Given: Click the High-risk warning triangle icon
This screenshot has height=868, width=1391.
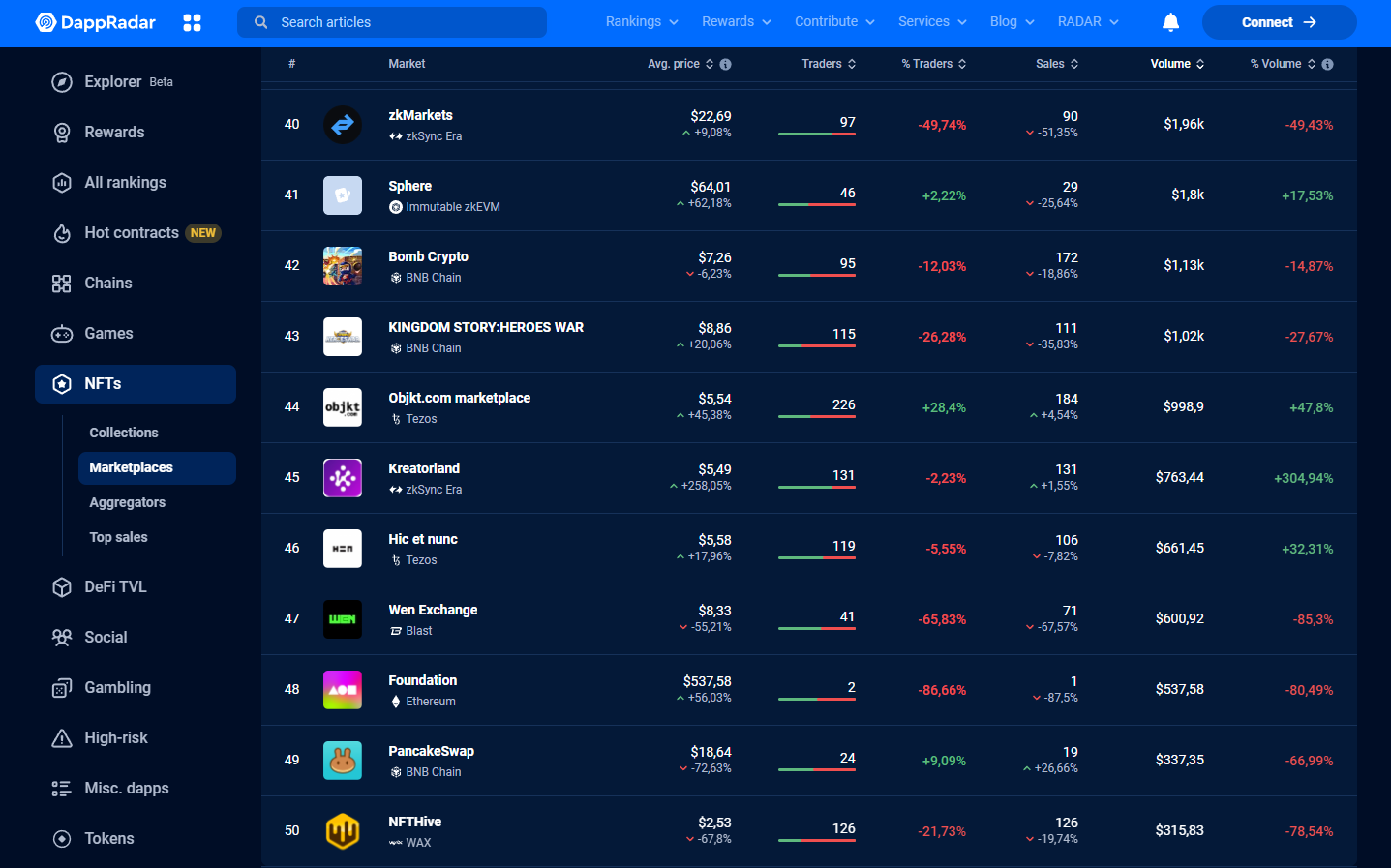Looking at the screenshot, I should (x=62, y=738).
